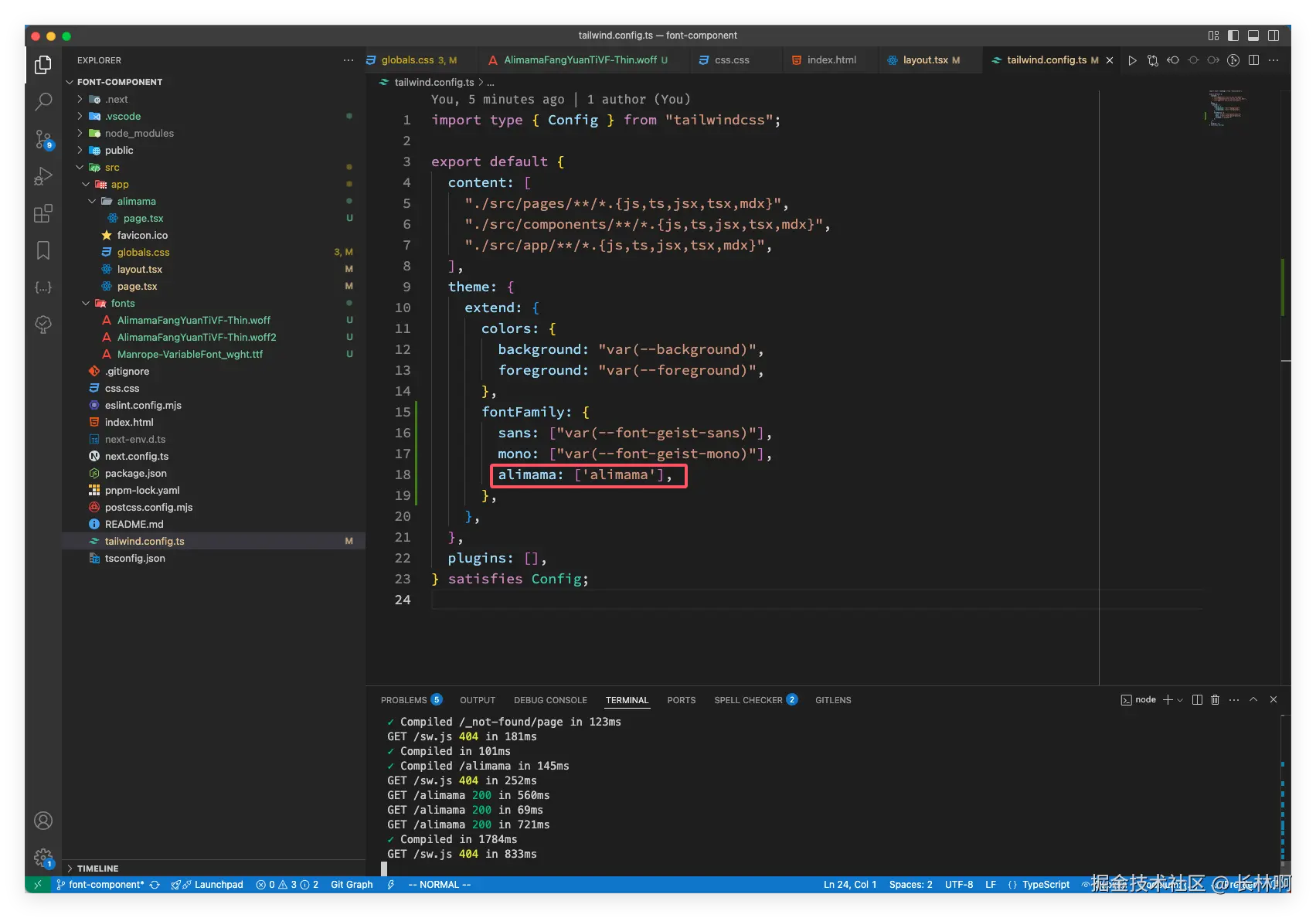Screen dimensions: 1316x918
Task: Click the Manage gear icon
Action: pyautogui.click(x=43, y=857)
